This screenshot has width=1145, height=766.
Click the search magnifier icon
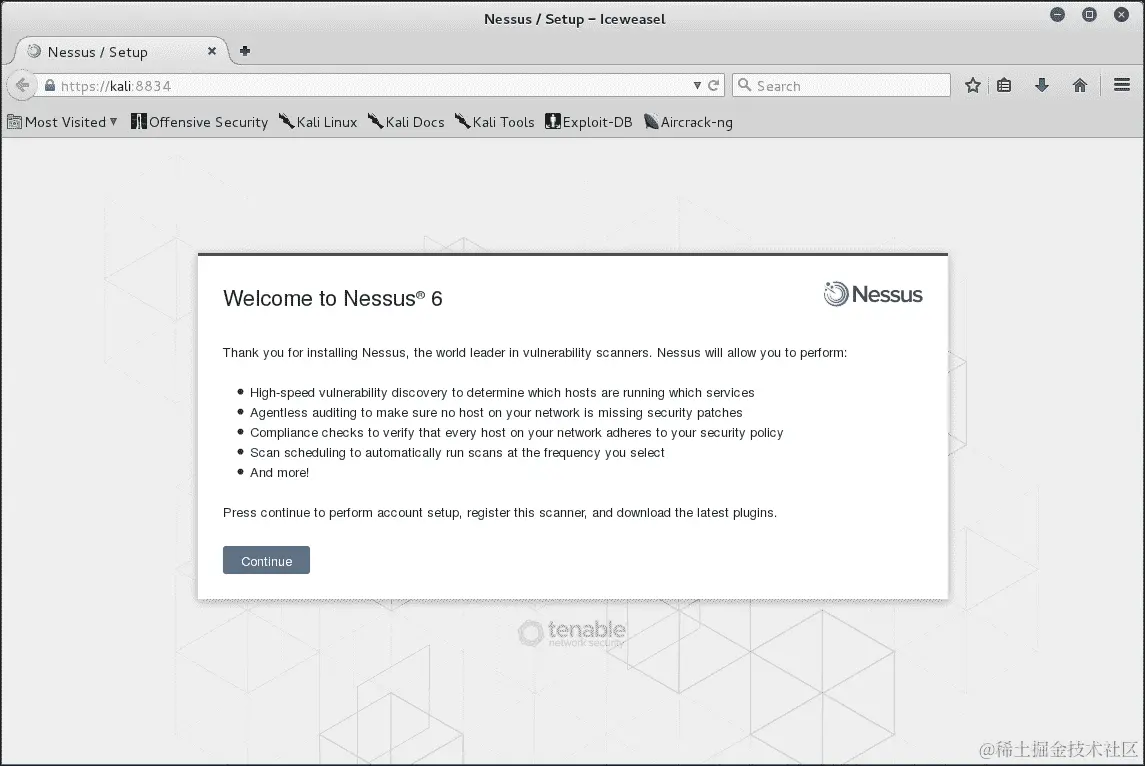click(x=744, y=85)
